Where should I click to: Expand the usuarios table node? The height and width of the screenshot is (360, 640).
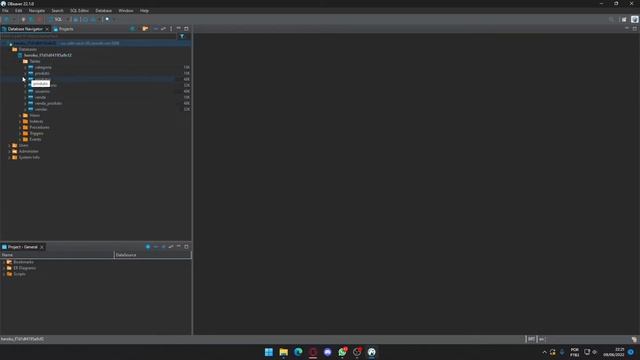tap(25, 91)
